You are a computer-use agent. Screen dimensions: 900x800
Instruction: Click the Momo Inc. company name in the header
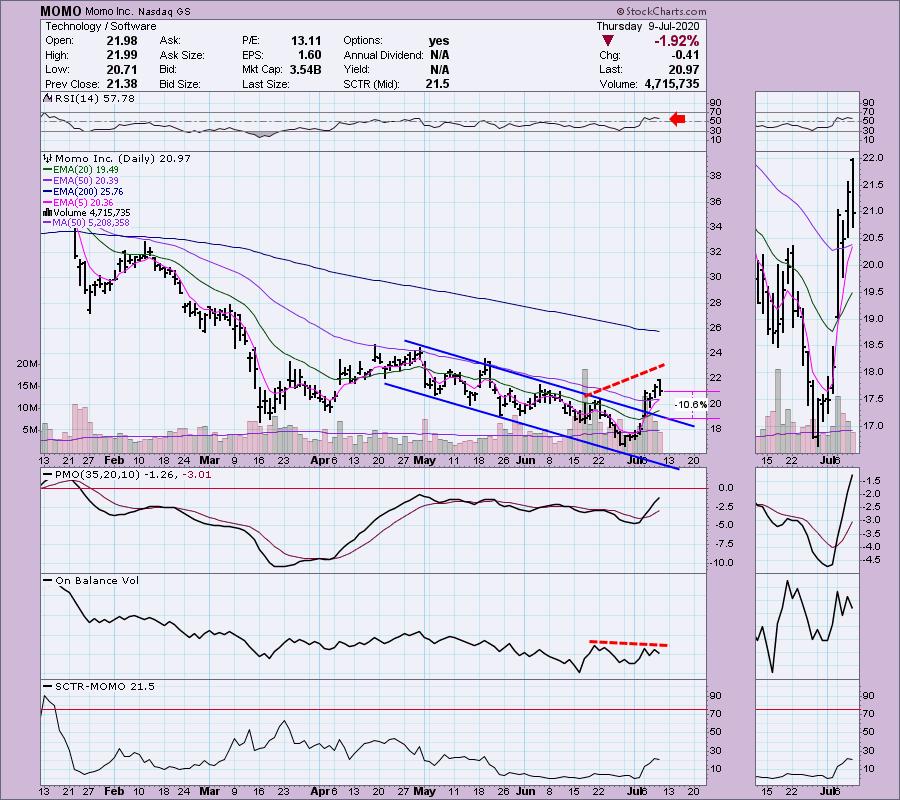click(x=110, y=11)
